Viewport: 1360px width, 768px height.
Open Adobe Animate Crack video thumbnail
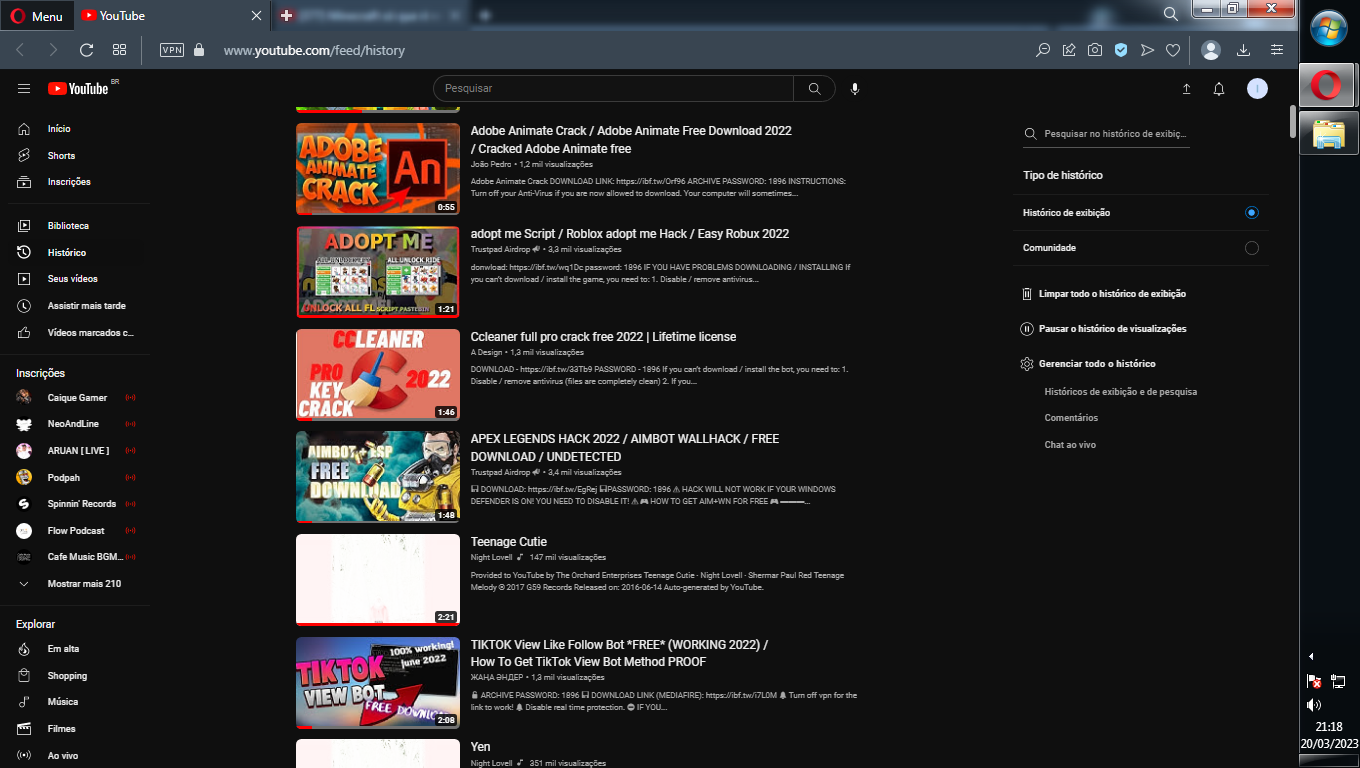pyautogui.click(x=378, y=169)
